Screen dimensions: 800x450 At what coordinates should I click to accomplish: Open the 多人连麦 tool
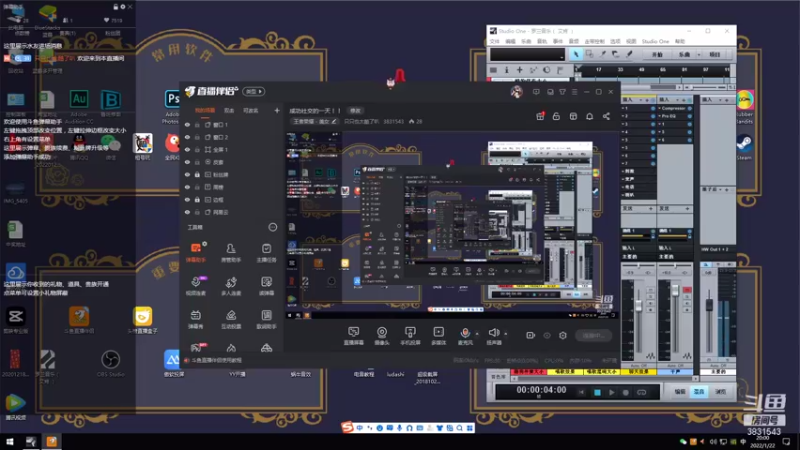(231, 286)
